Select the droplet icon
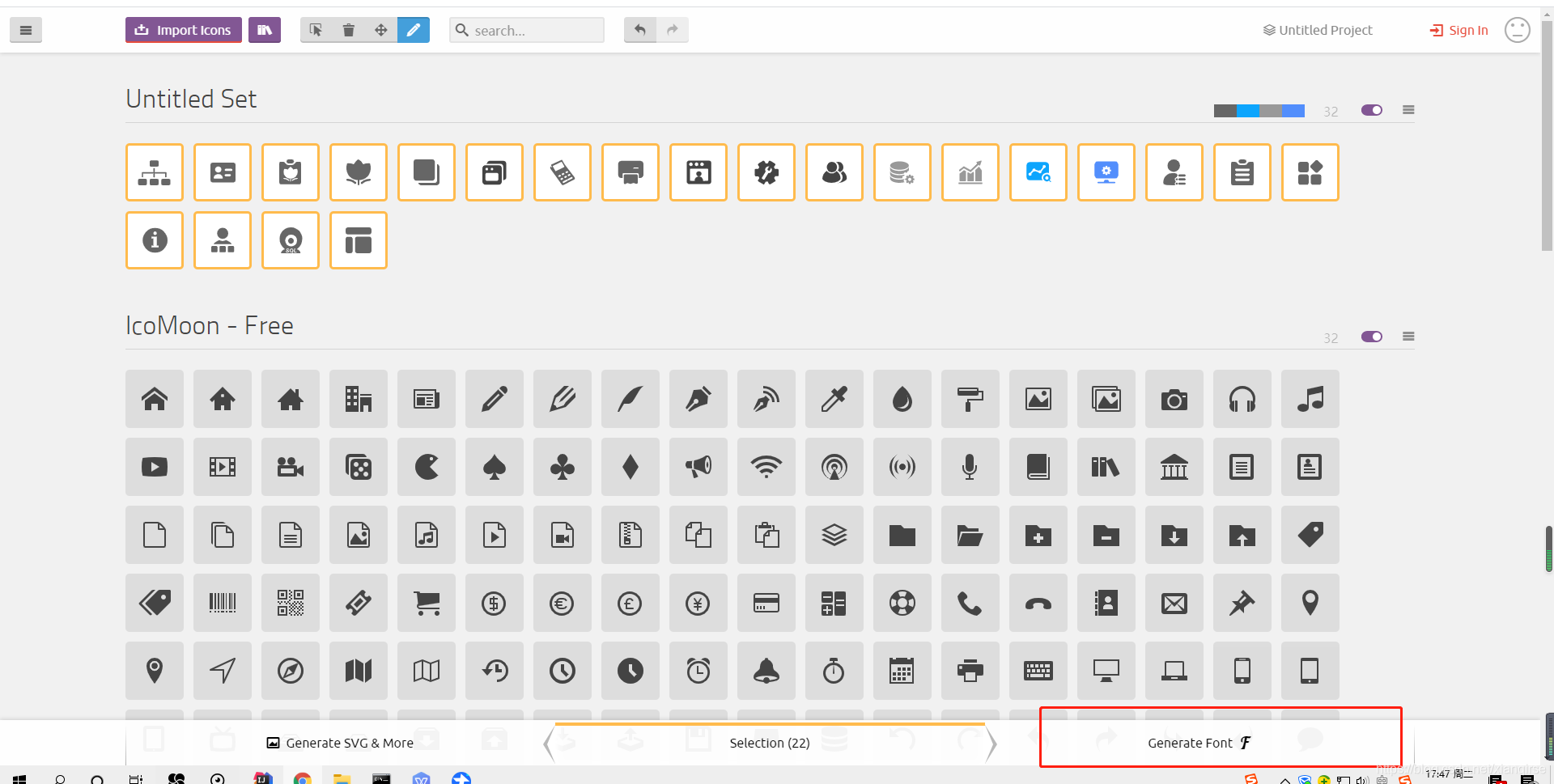The image size is (1554, 784). pyautogui.click(x=902, y=399)
